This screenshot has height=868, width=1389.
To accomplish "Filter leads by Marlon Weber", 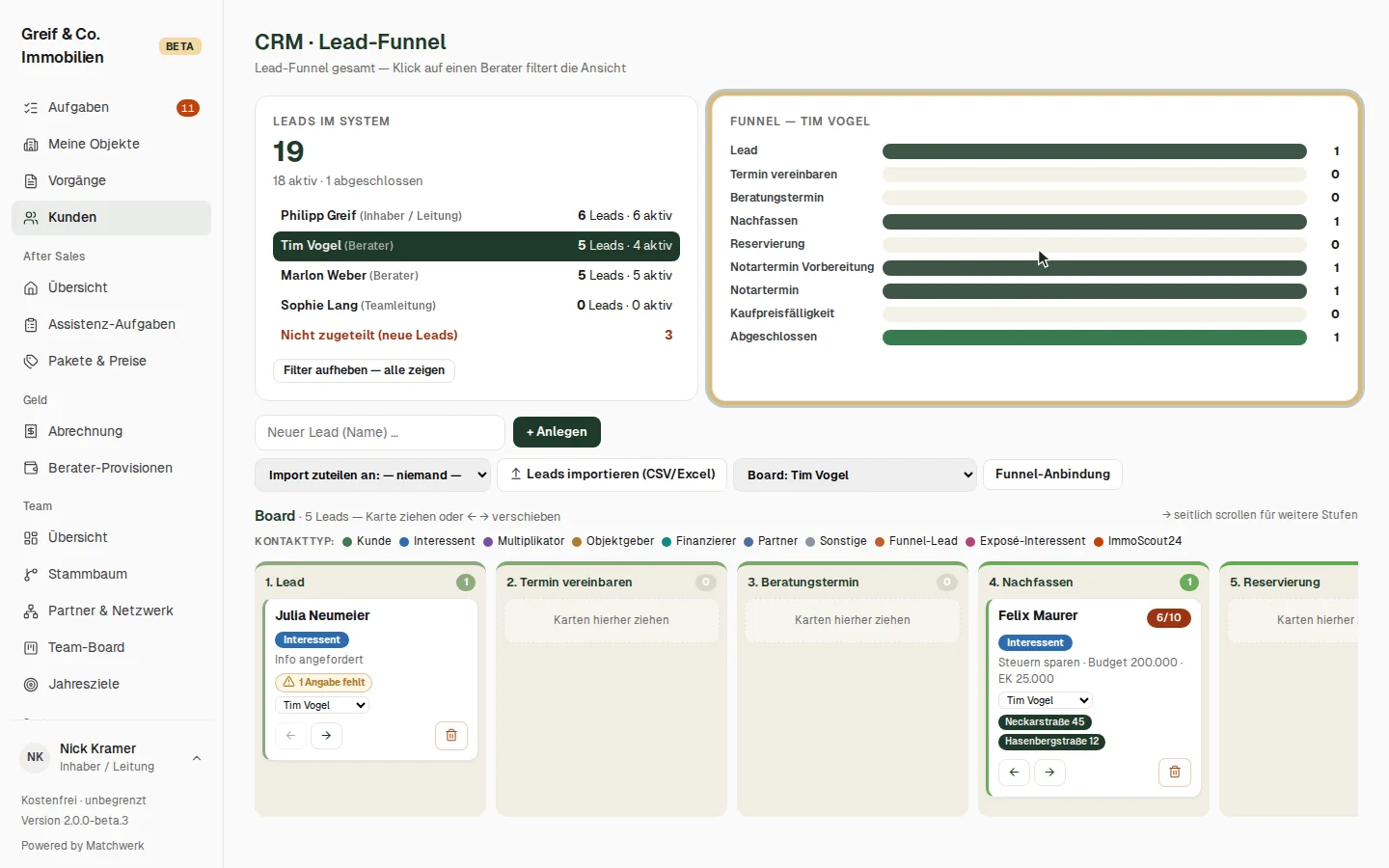I will 477,276.
